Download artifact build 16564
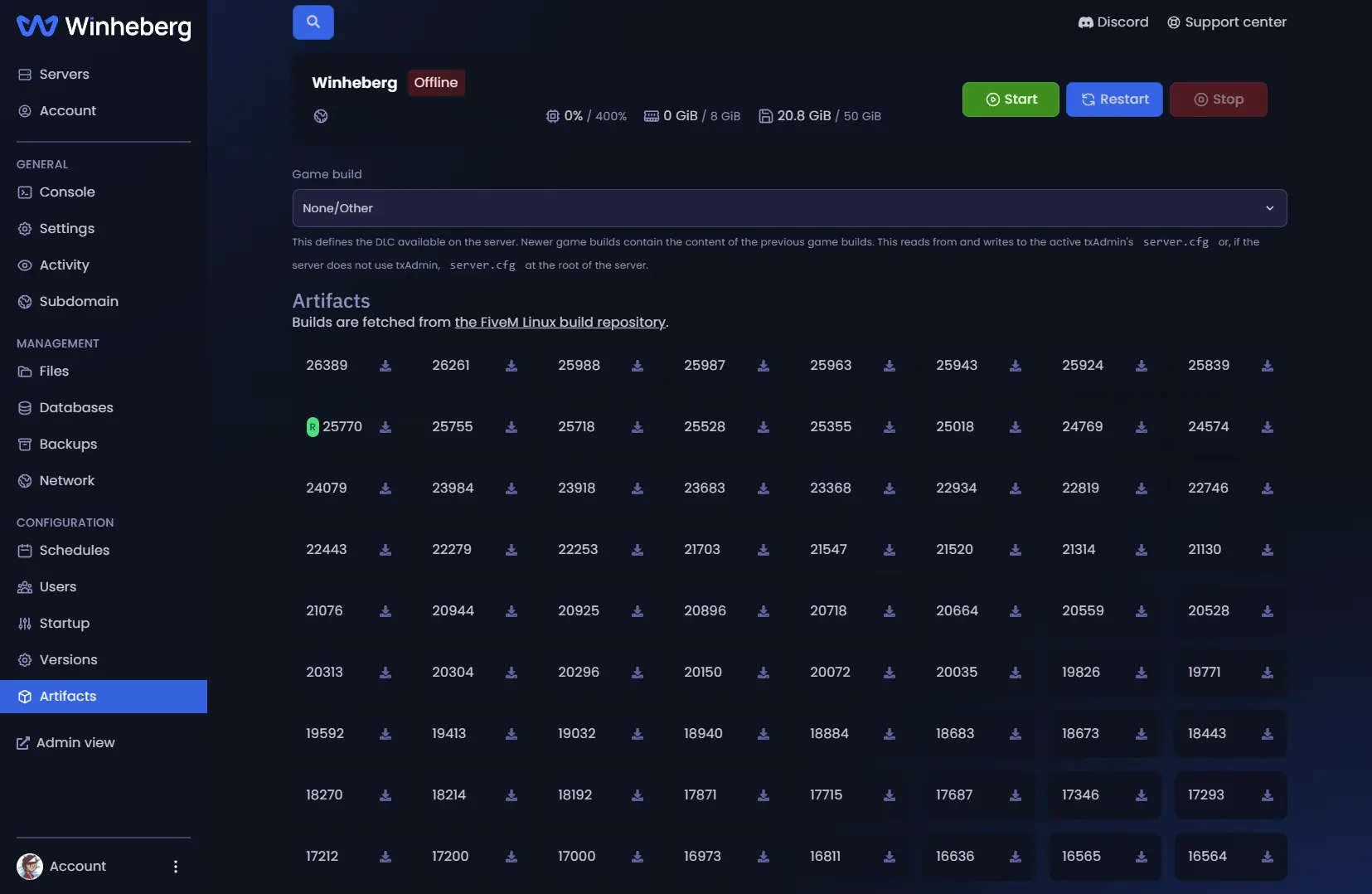This screenshot has width=1372, height=894. pos(1268,857)
